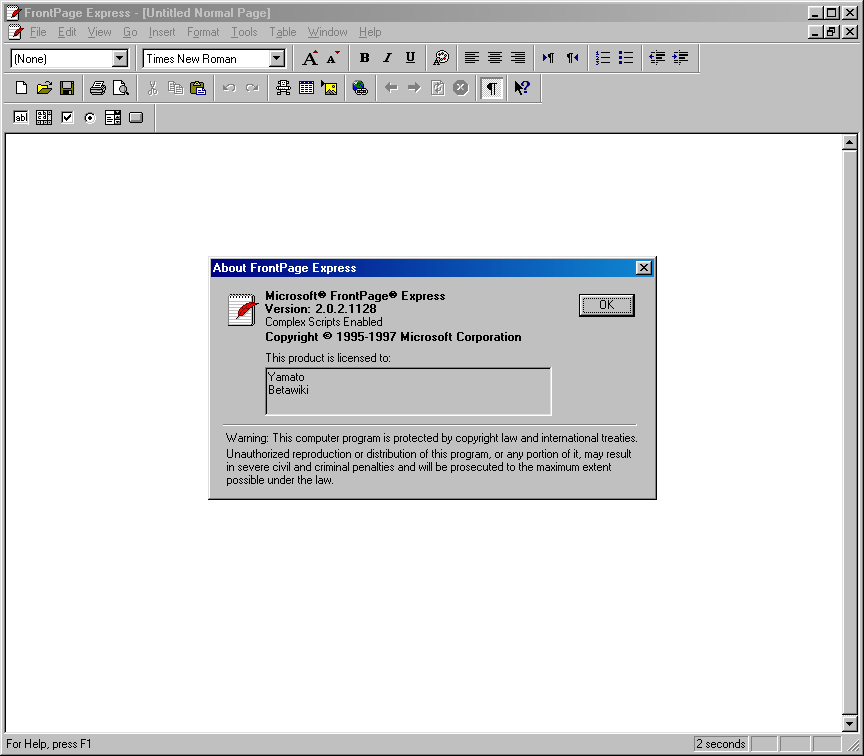Create a new page with New icon

(x=21, y=88)
